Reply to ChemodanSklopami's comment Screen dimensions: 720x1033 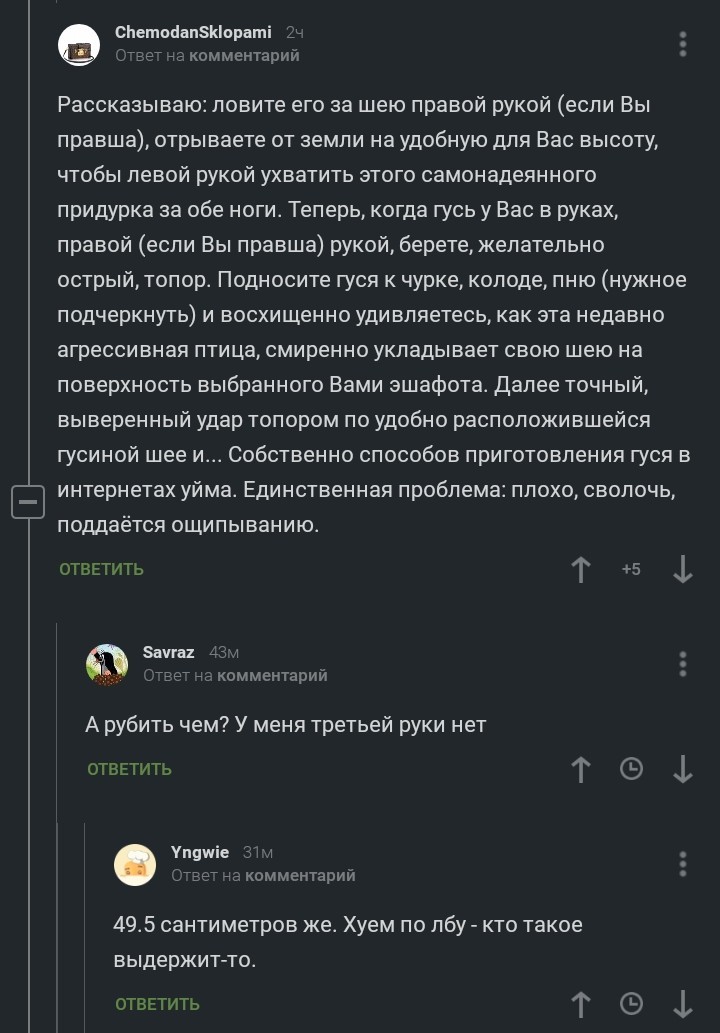tap(101, 569)
